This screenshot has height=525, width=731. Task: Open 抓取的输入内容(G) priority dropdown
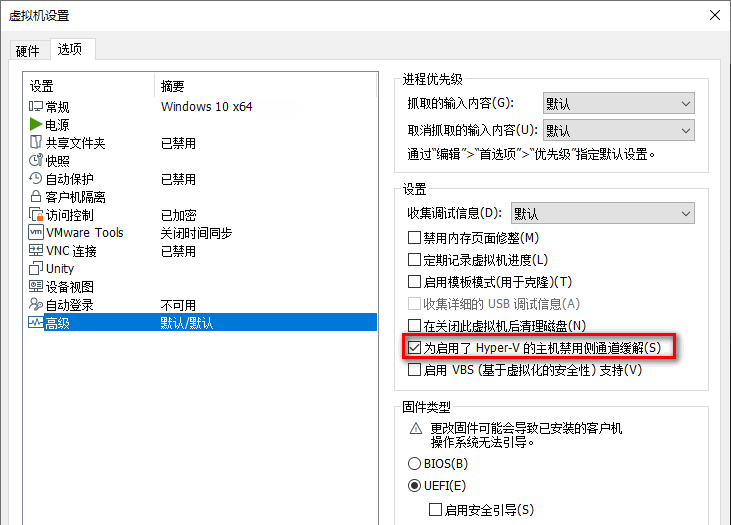[619, 103]
